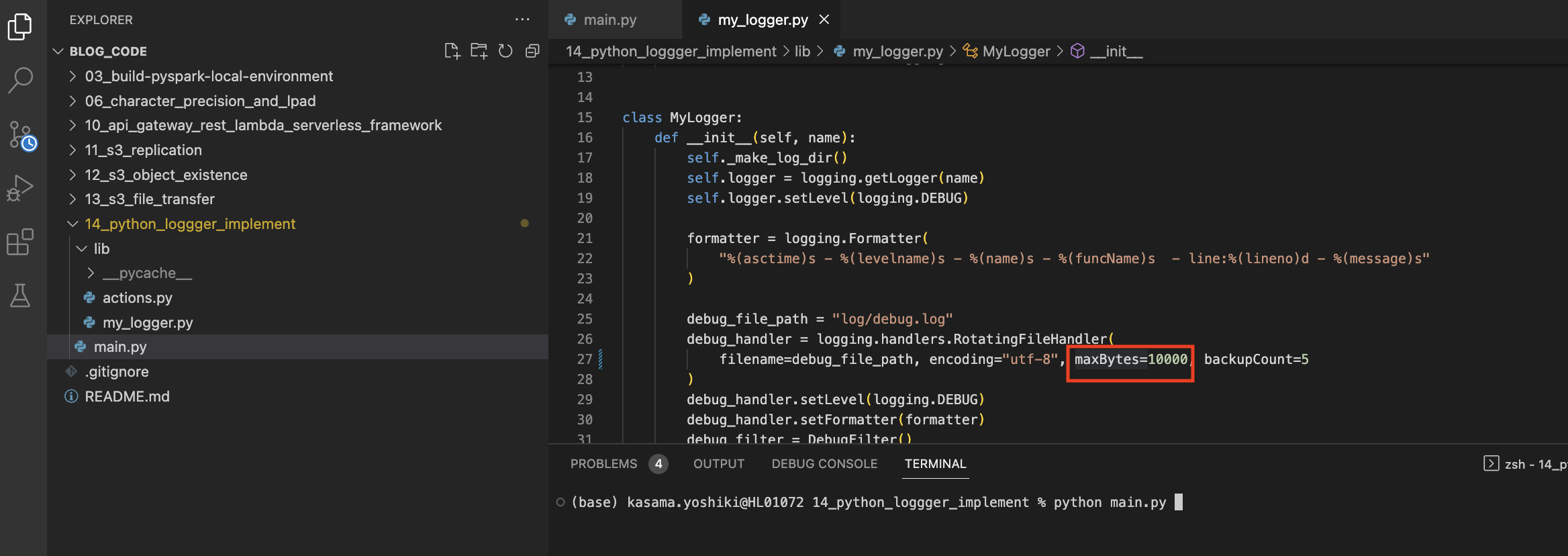1568x556 pixels.
Task: Select main.py in the file tree
Action: coord(297,346)
